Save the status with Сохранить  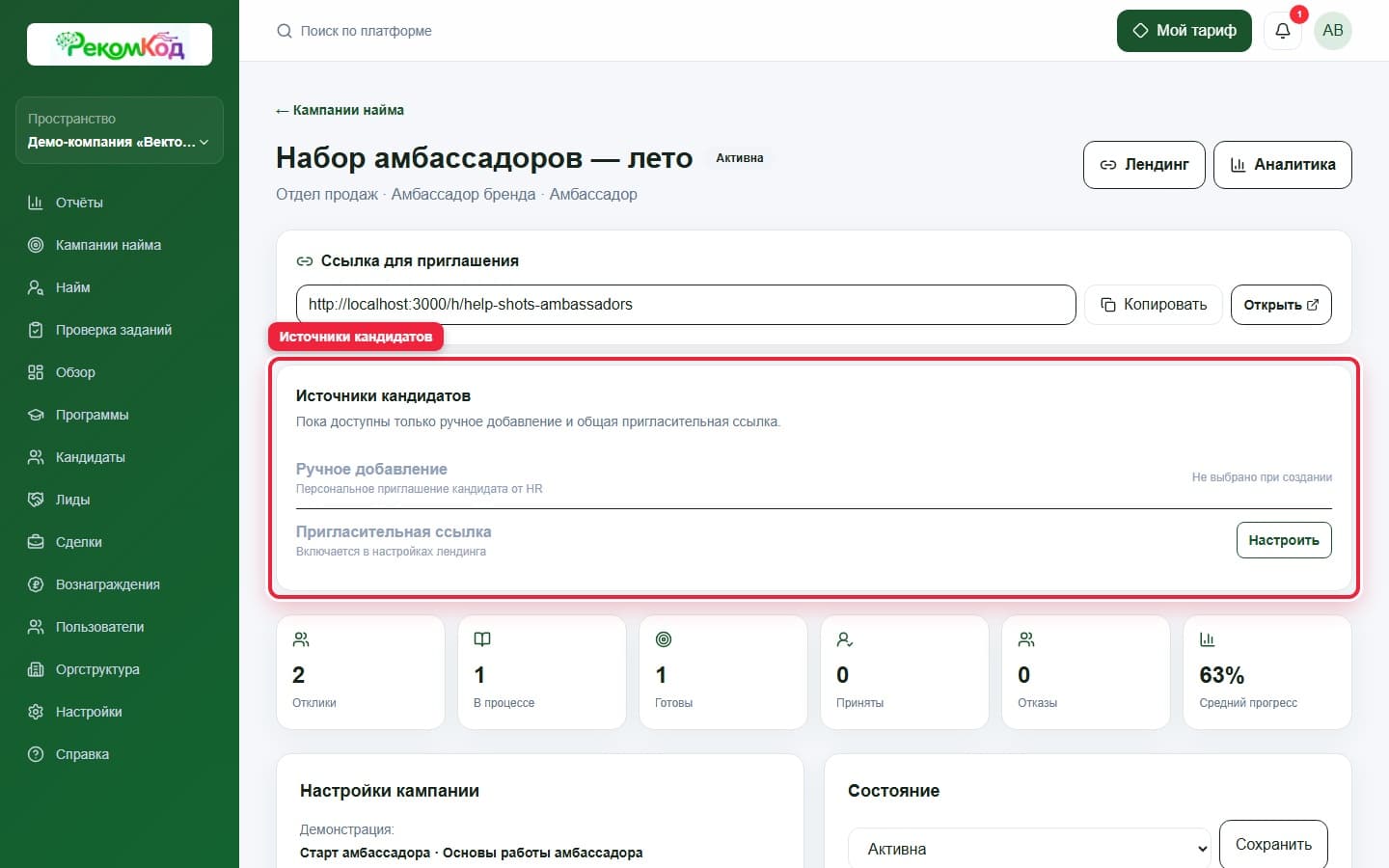[x=1273, y=845]
